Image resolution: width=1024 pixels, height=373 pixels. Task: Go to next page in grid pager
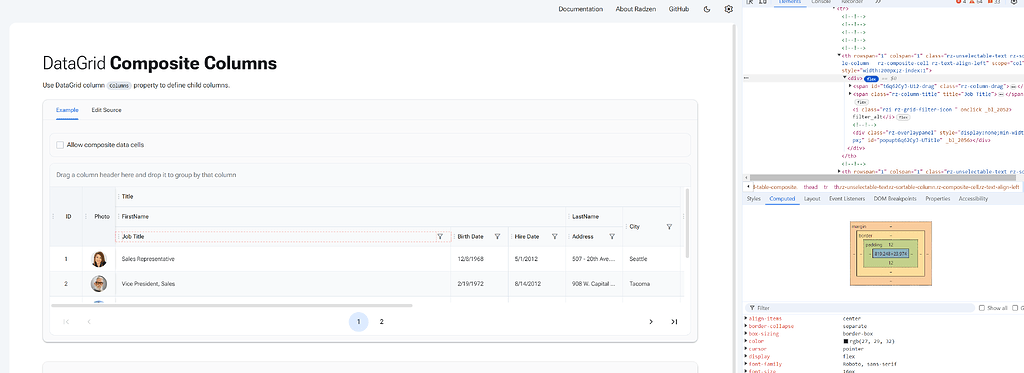click(x=650, y=321)
